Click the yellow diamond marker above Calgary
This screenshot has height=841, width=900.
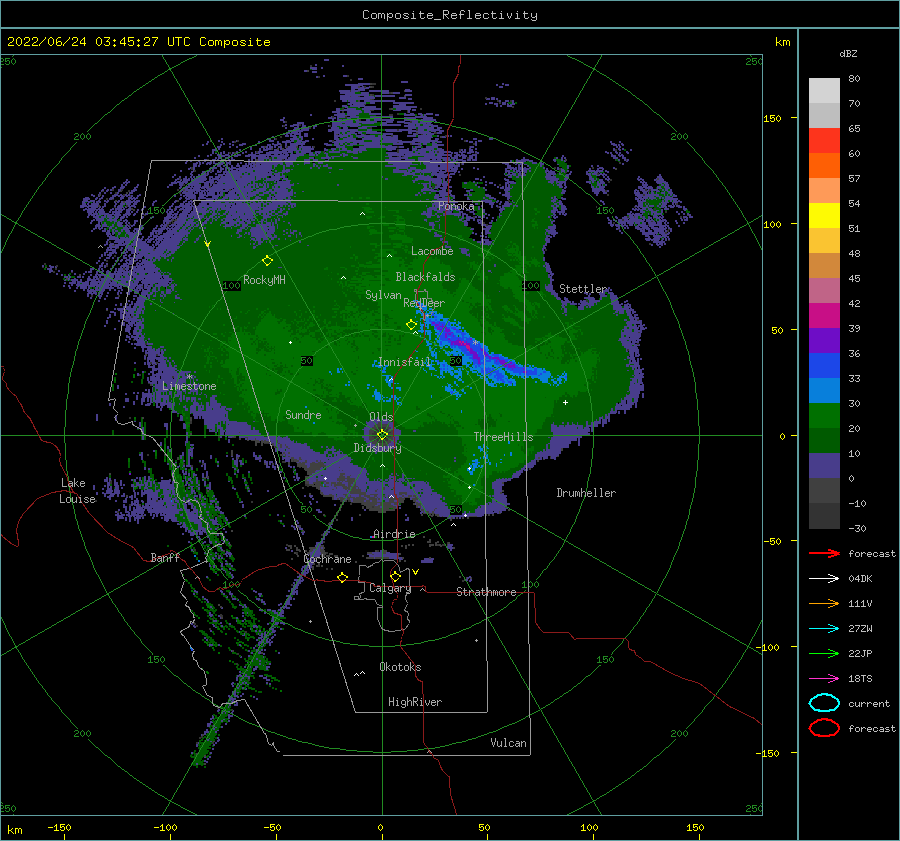[395, 576]
